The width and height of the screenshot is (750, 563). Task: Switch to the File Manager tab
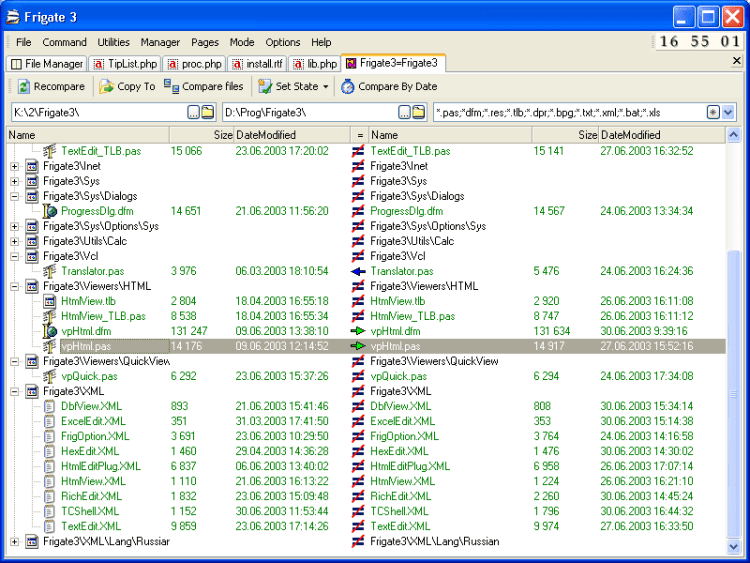(47, 64)
